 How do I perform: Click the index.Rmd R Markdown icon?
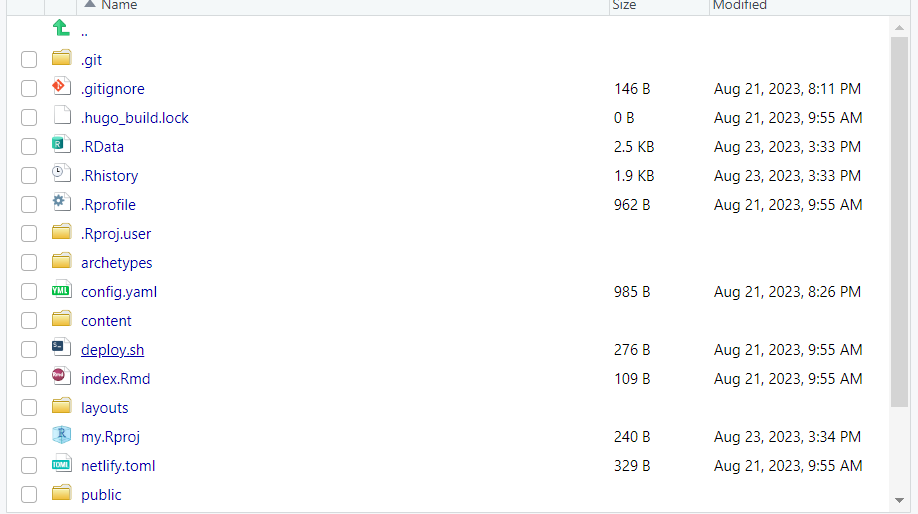click(61, 378)
